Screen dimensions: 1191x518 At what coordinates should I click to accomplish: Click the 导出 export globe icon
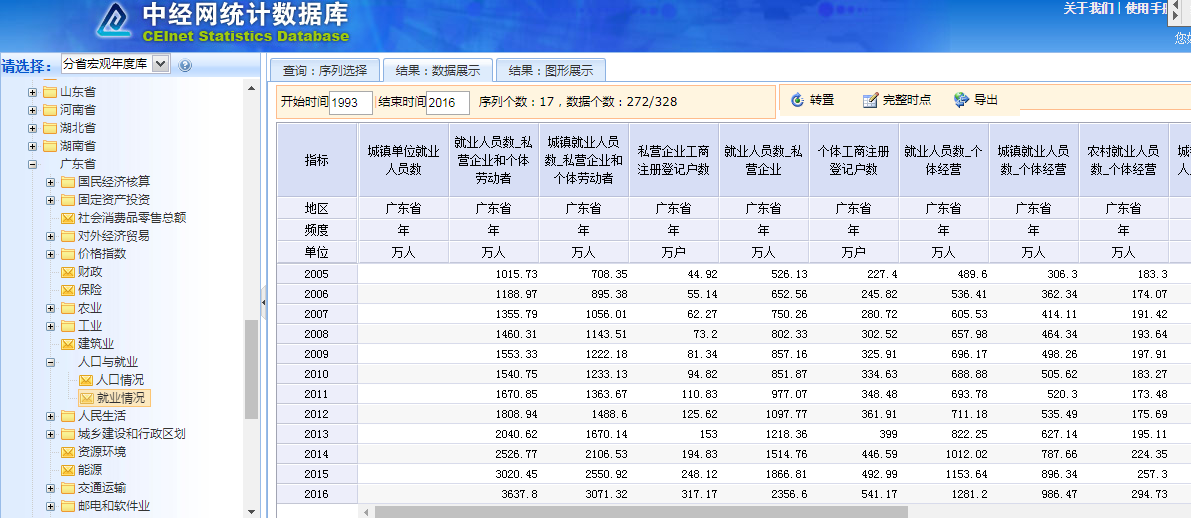[962, 99]
